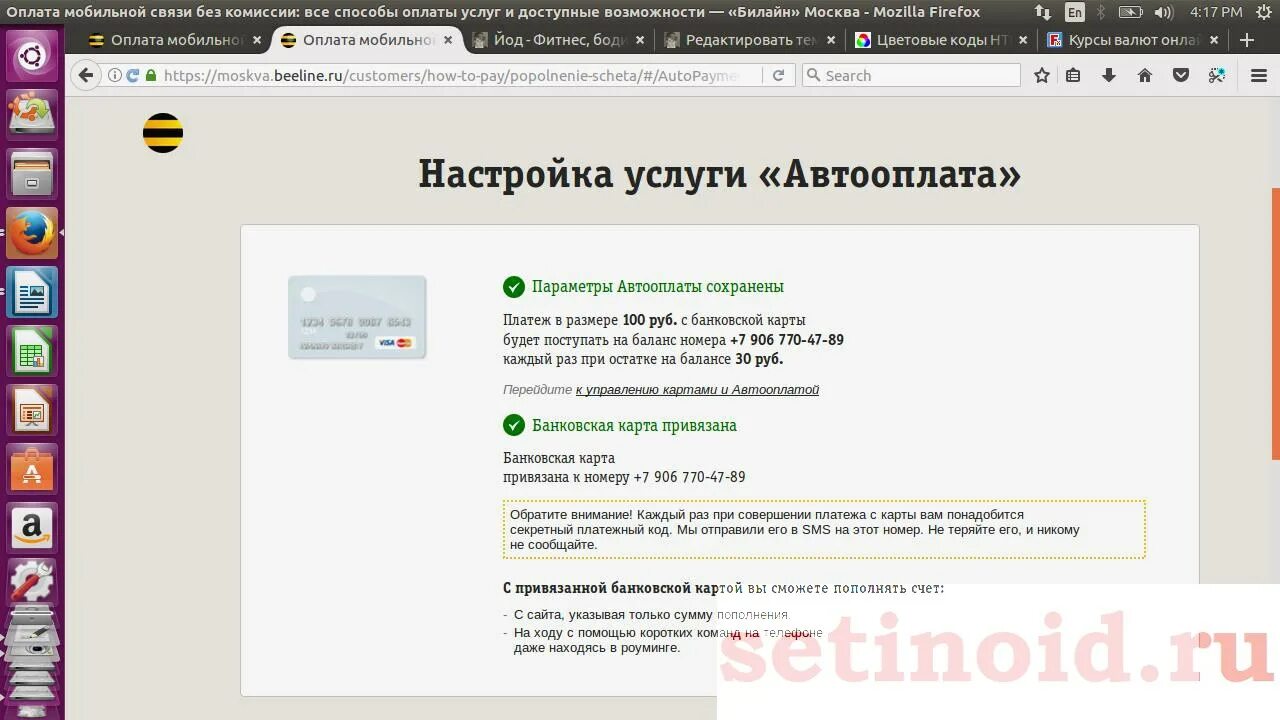This screenshot has width=1280, height=720.
Task: Click the '100 руб.' payment amount
Action: click(x=649, y=320)
